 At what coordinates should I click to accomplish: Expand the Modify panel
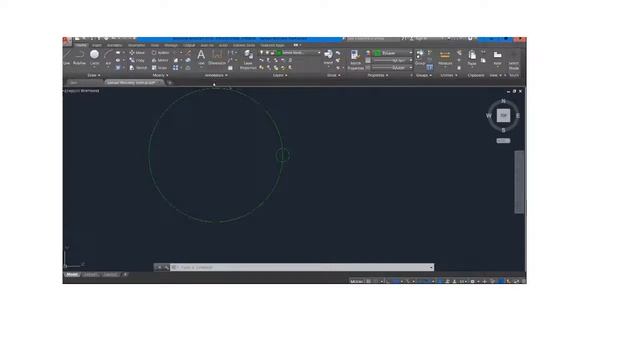(160, 75)
